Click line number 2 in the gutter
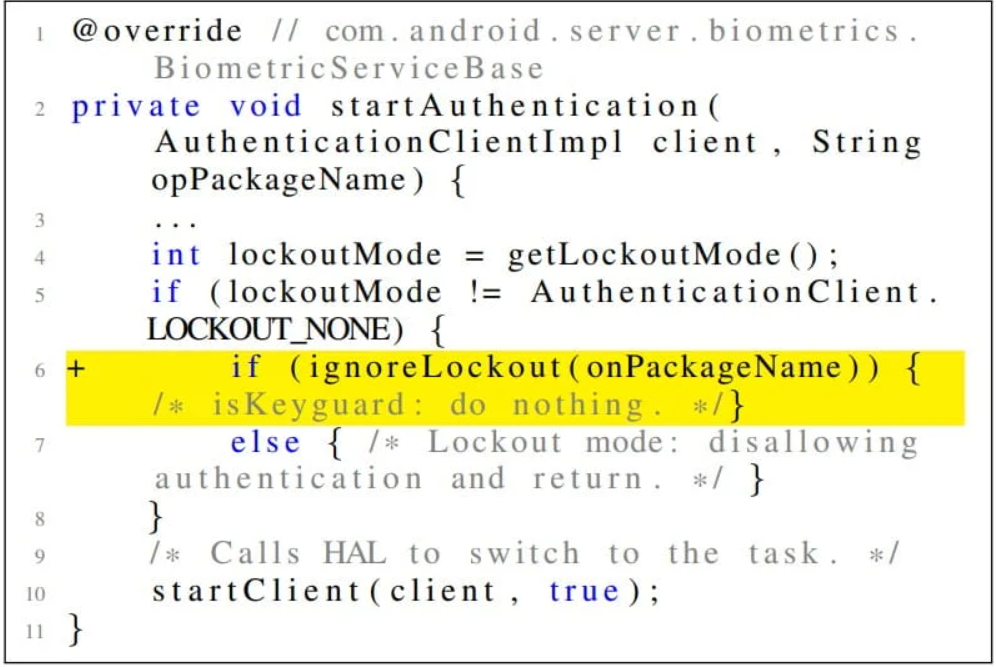This screenshot has width=996, height=667. point(40,109)
